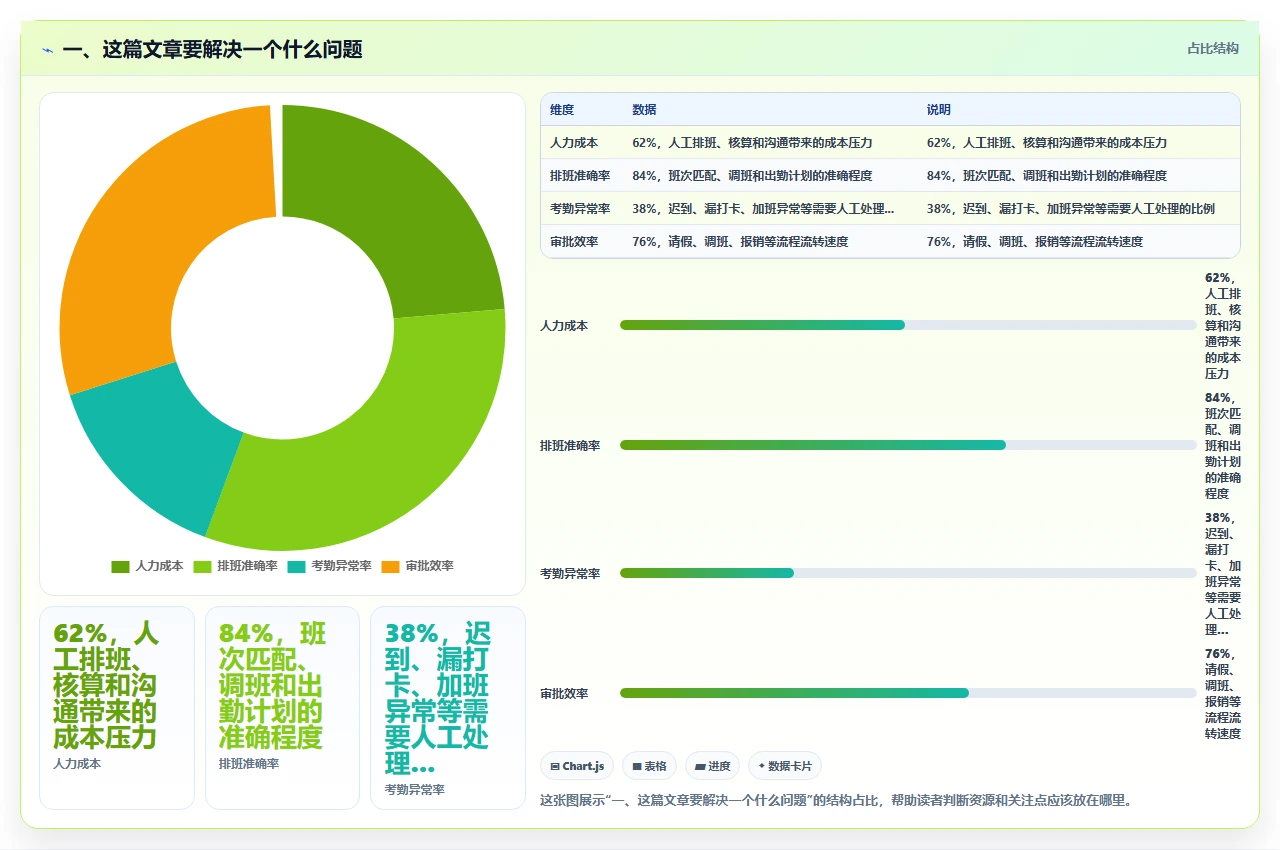1280x850 pixels.
Task: Toggle the 审批效率 legend swatch
Action: point(390,566)
